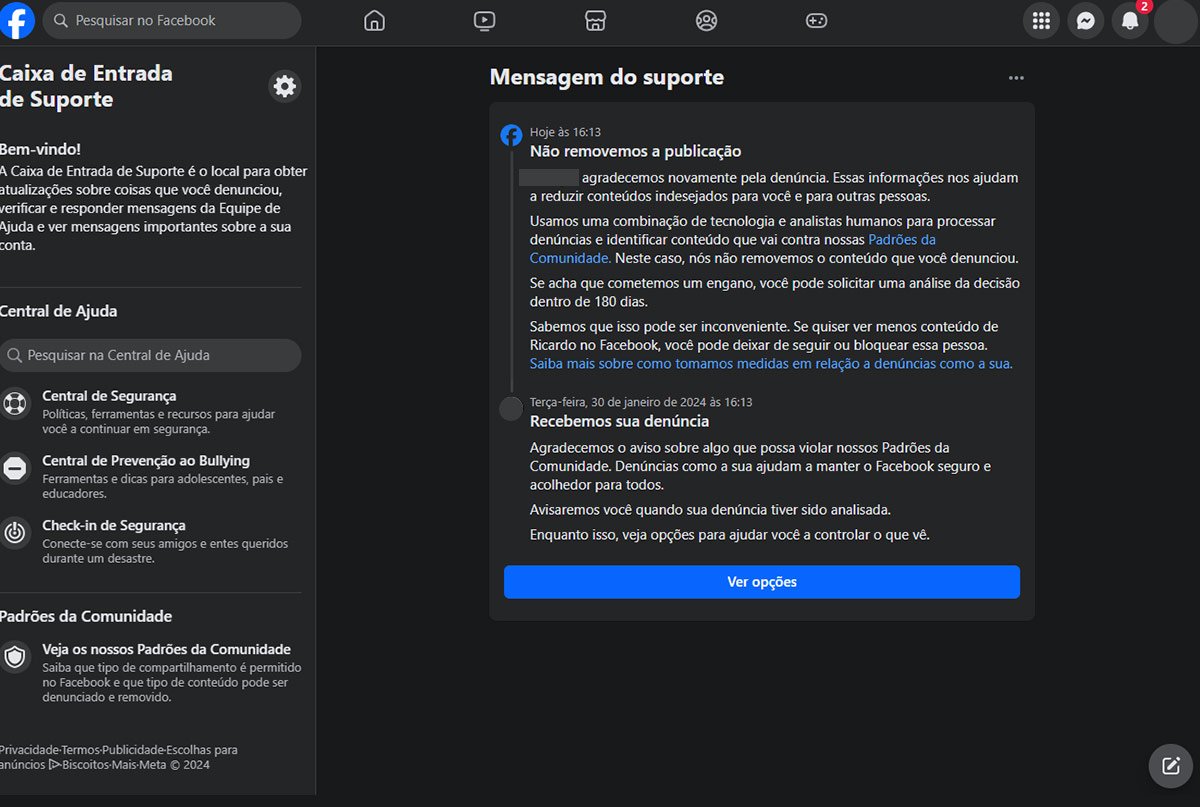Click the Facebook icon beside the 16:13 message

pyautogui.click(x=511, y=135)
